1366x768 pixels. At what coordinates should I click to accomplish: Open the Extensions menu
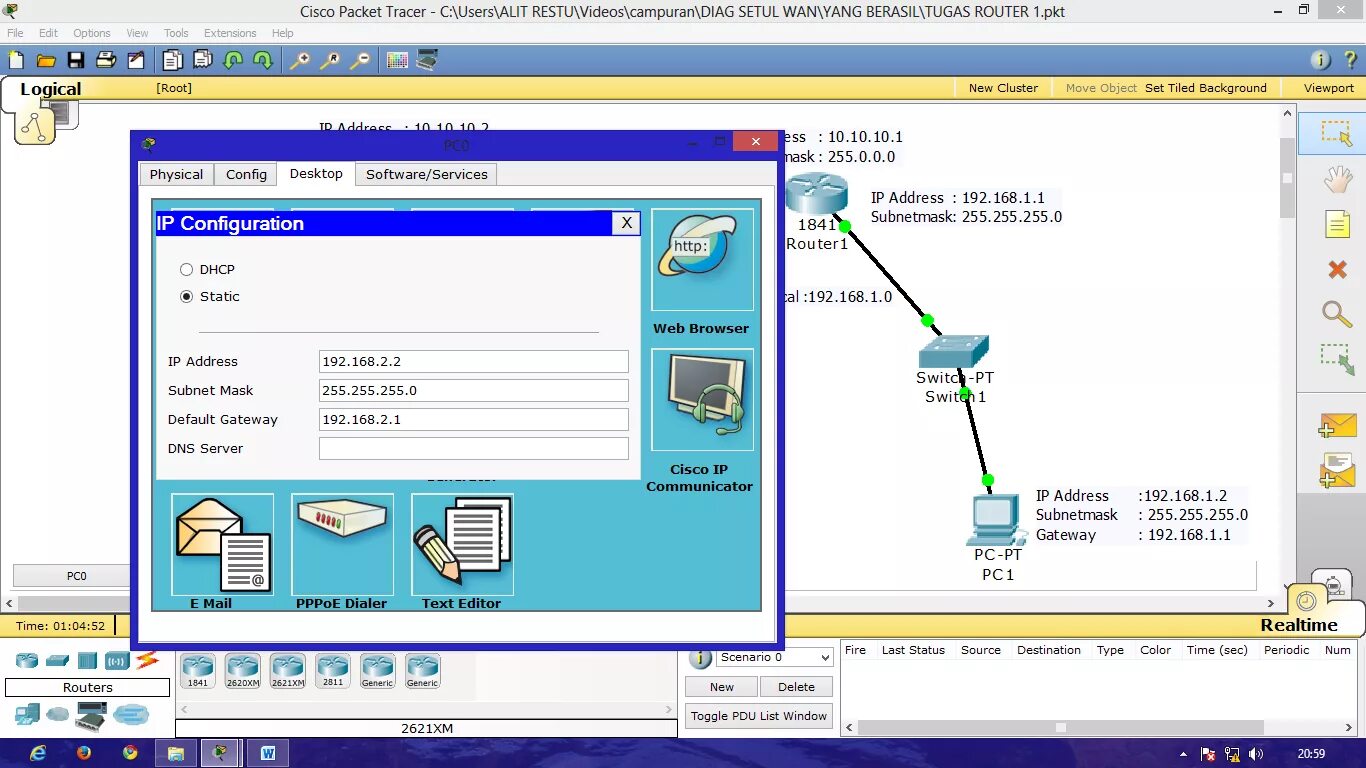tap(230, 33)
